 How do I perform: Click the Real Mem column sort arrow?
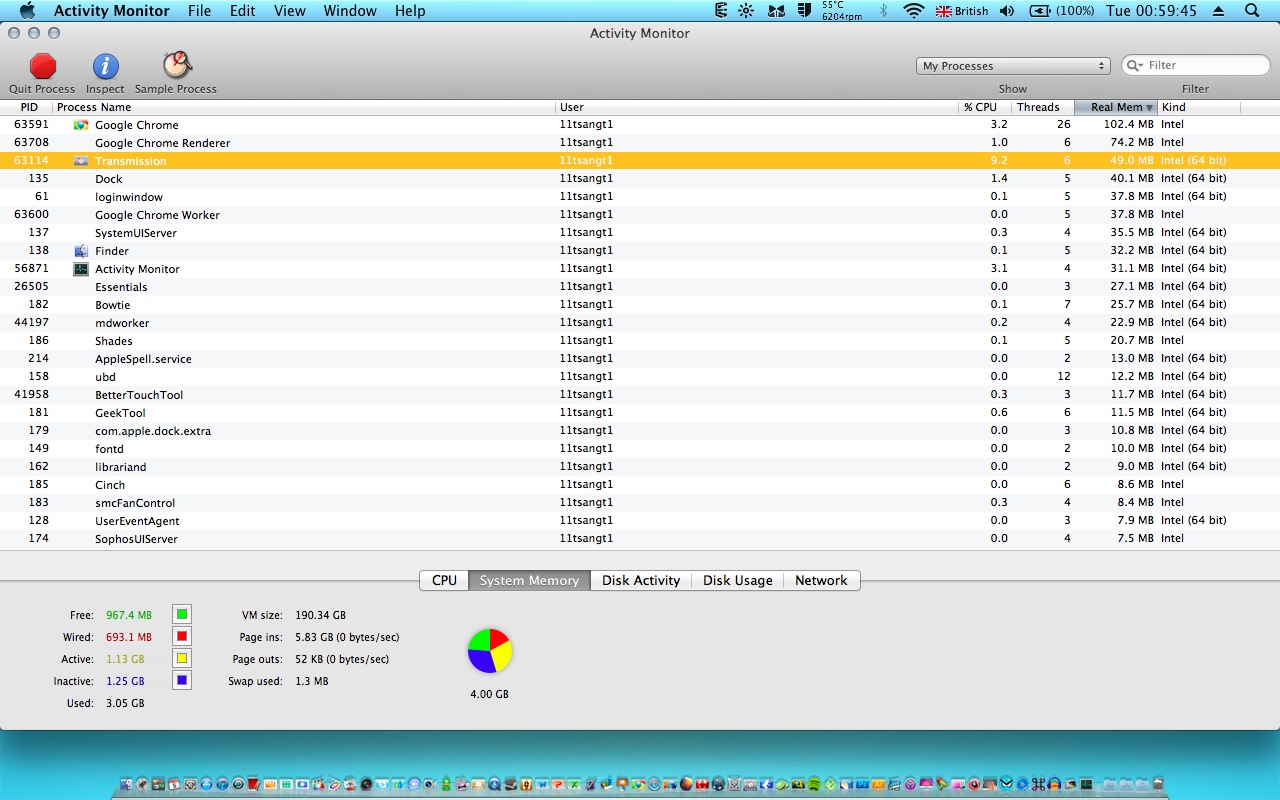click(1150, 107)
